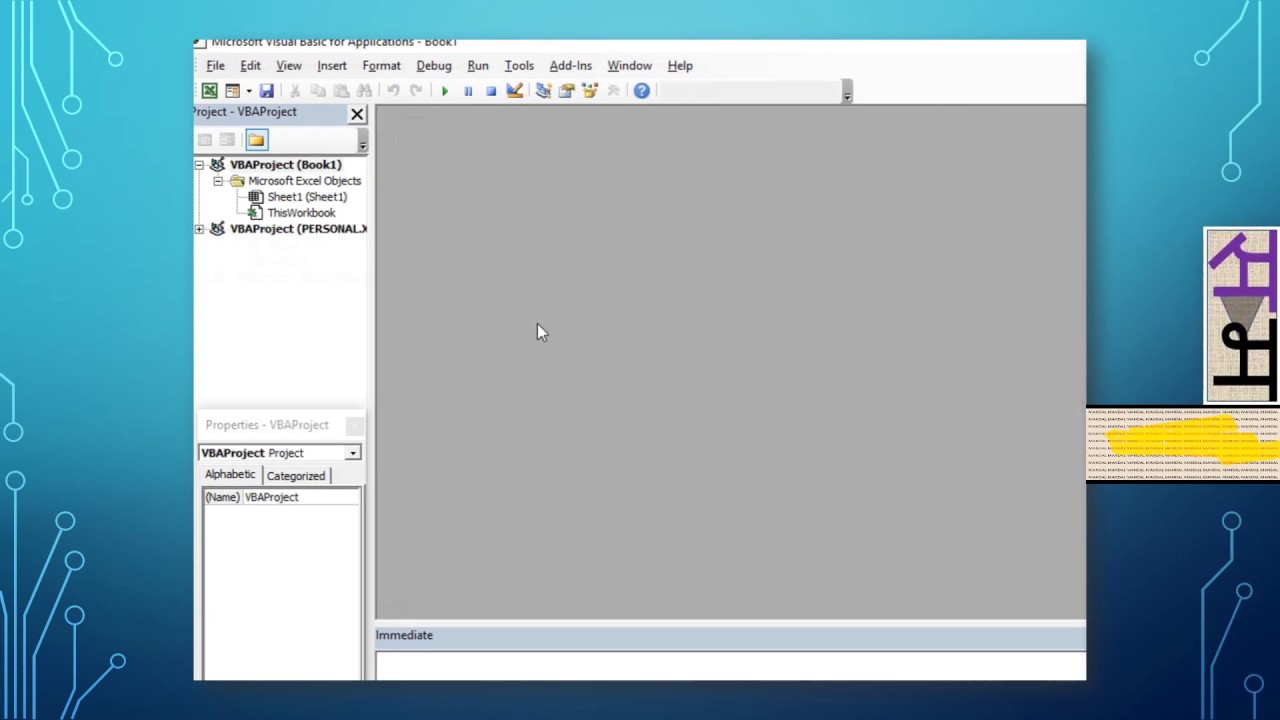The image size is (1280, 720).
Task: Open the Run menu
Action: [x=478, y=66]
